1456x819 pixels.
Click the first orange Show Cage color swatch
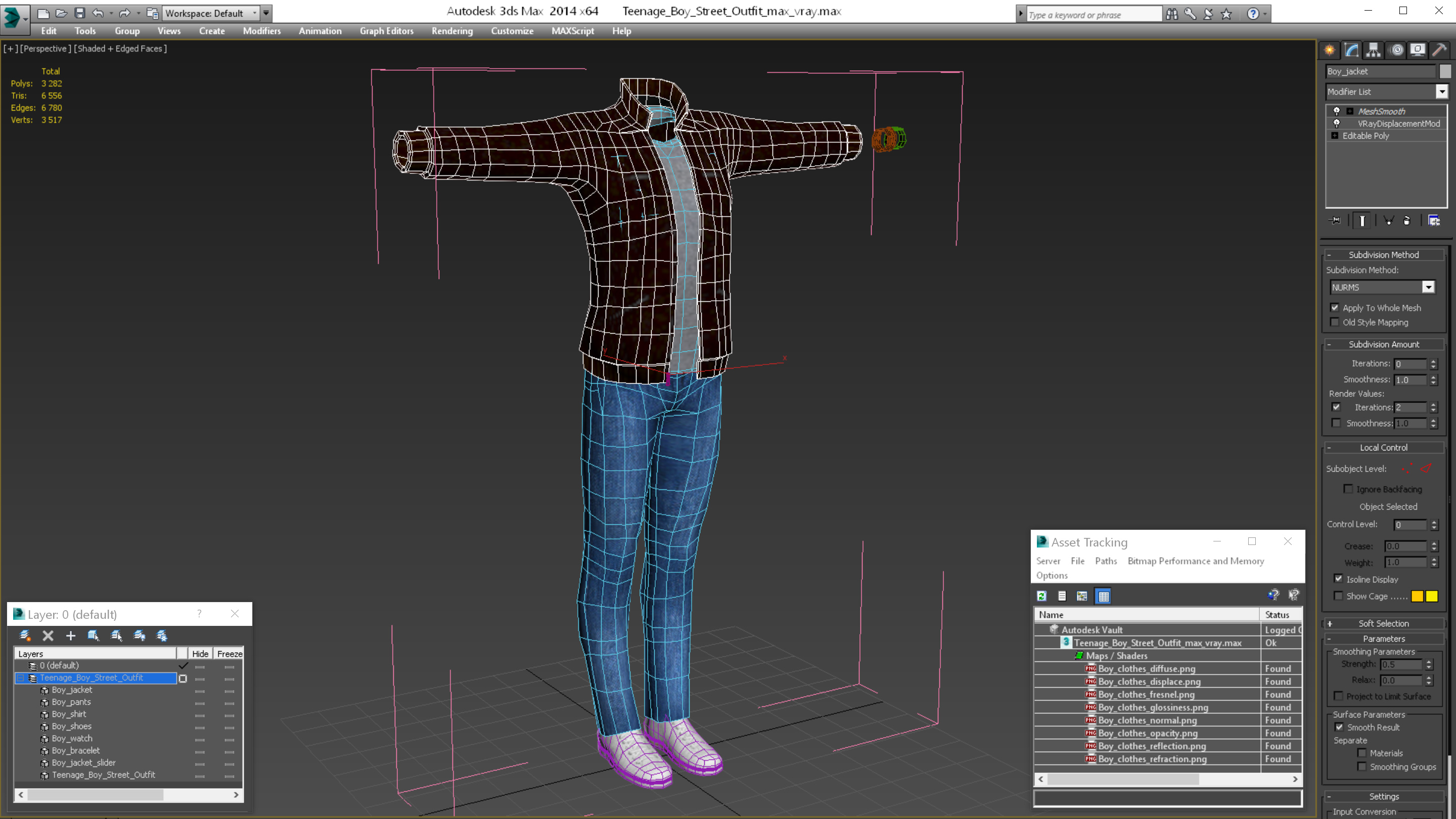[x=1417, y=597]
